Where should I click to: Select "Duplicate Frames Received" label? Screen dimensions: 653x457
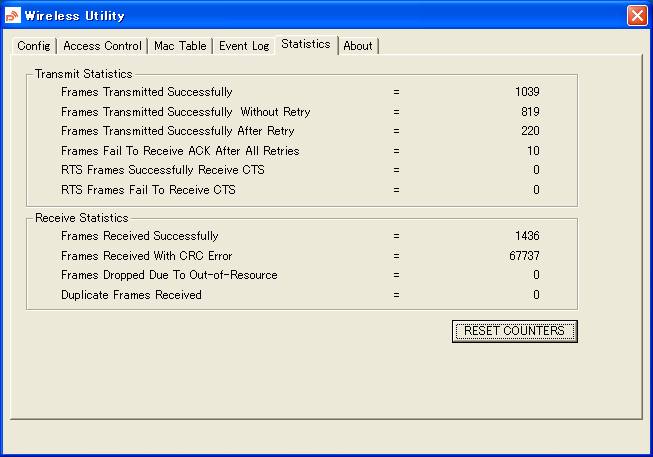tap(131, 295)
